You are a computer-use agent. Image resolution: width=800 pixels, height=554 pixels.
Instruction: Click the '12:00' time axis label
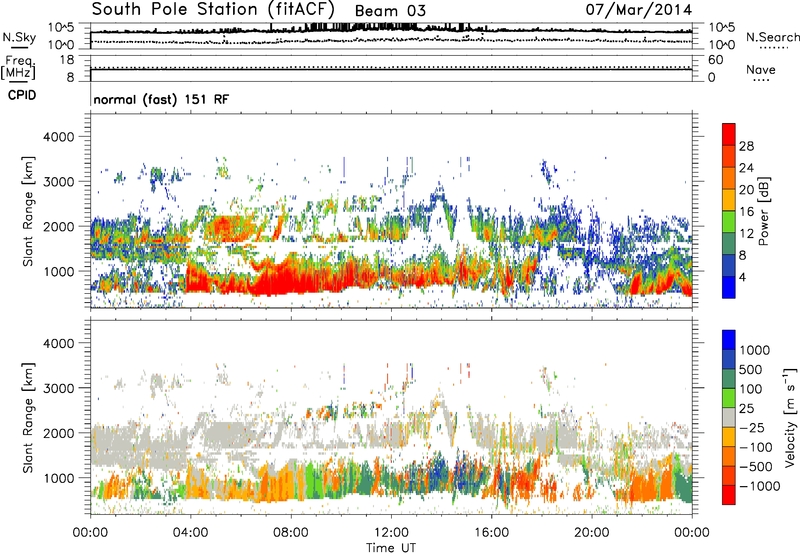391,533
